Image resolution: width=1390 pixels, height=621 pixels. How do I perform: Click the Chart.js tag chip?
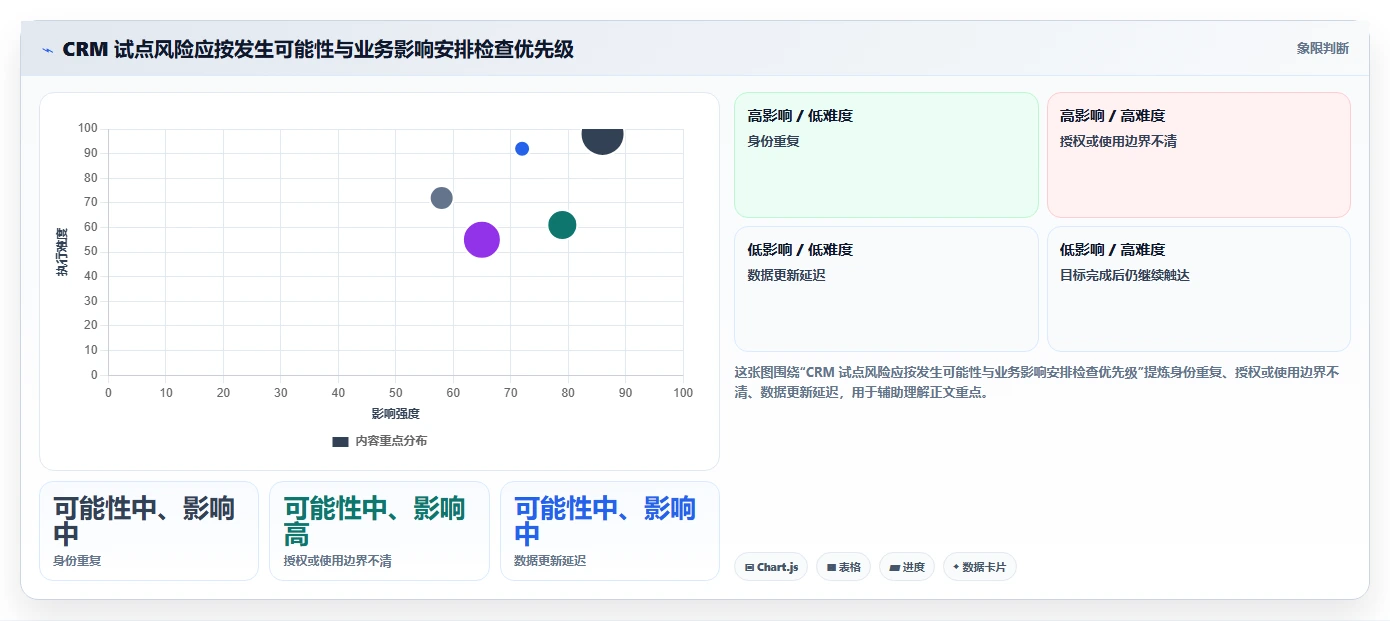[x=771, y=567]
